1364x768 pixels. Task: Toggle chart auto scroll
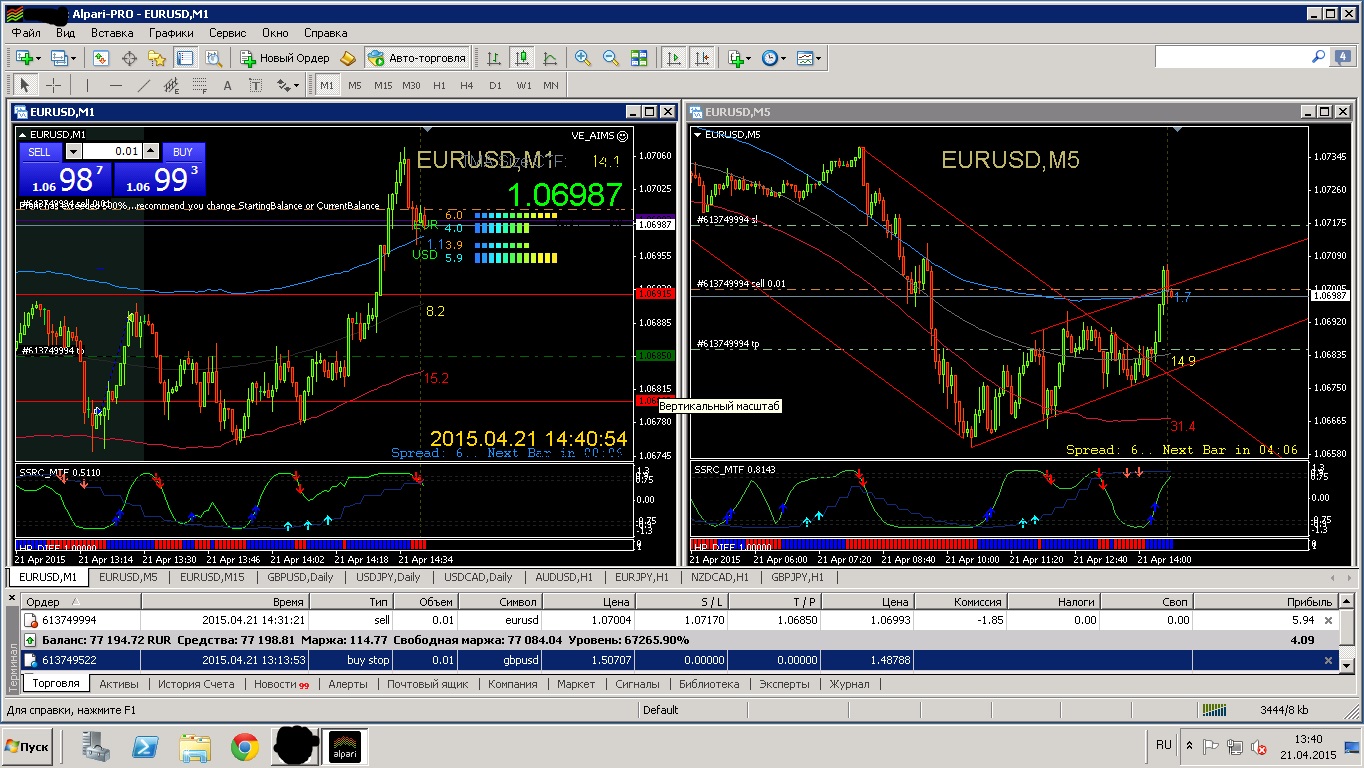coord(674,58)
